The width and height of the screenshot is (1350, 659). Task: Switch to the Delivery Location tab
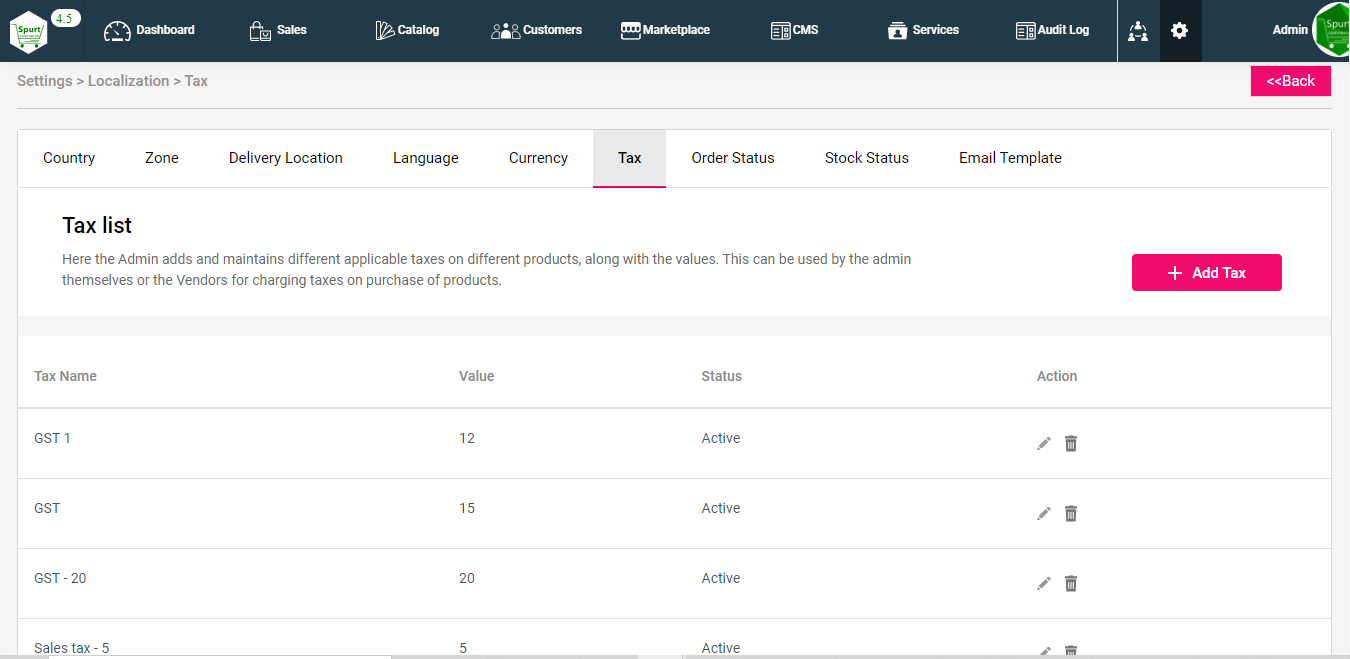pyautogui.click(x=286, y=158)
